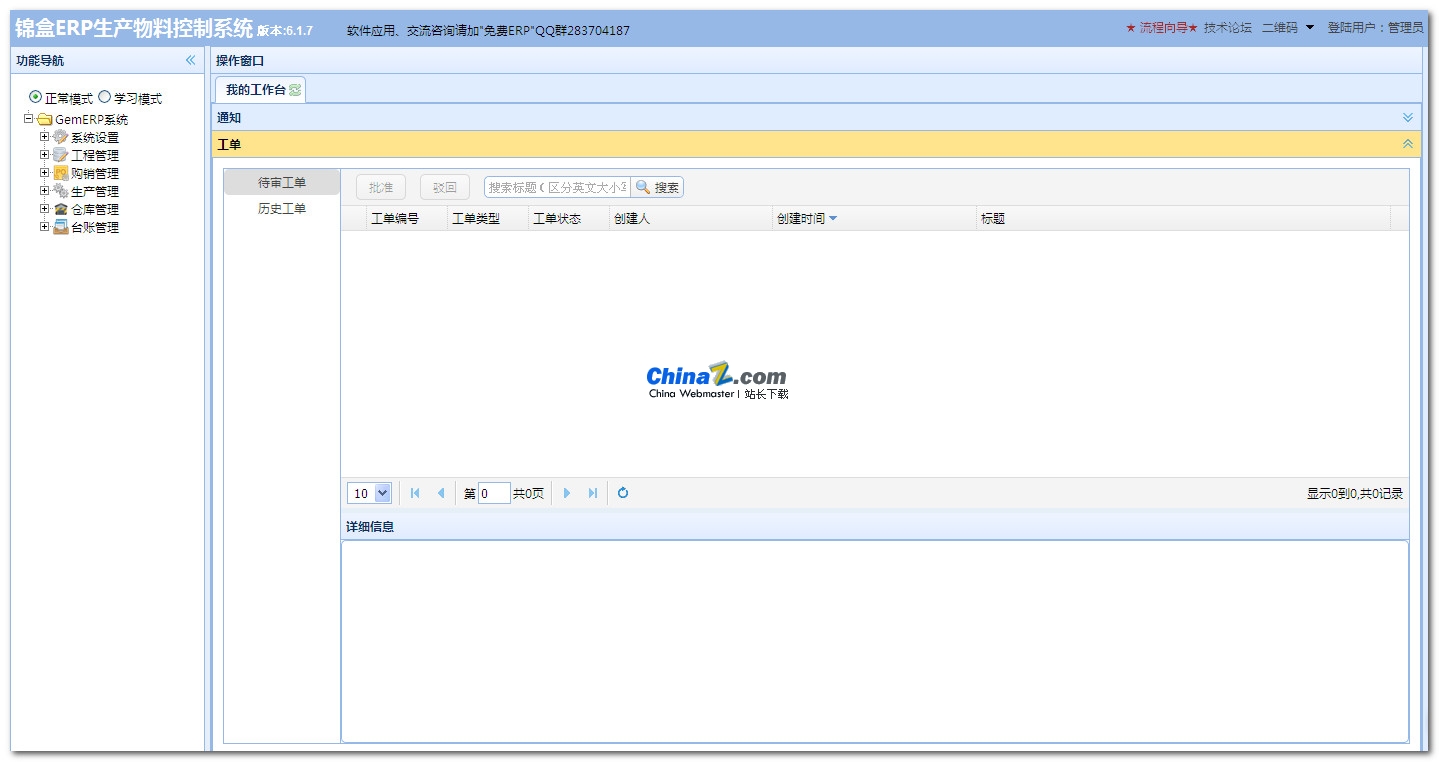The width and height of the screenshot is (1439, 762).
Task: Go to last page icon
Action: 593,493
